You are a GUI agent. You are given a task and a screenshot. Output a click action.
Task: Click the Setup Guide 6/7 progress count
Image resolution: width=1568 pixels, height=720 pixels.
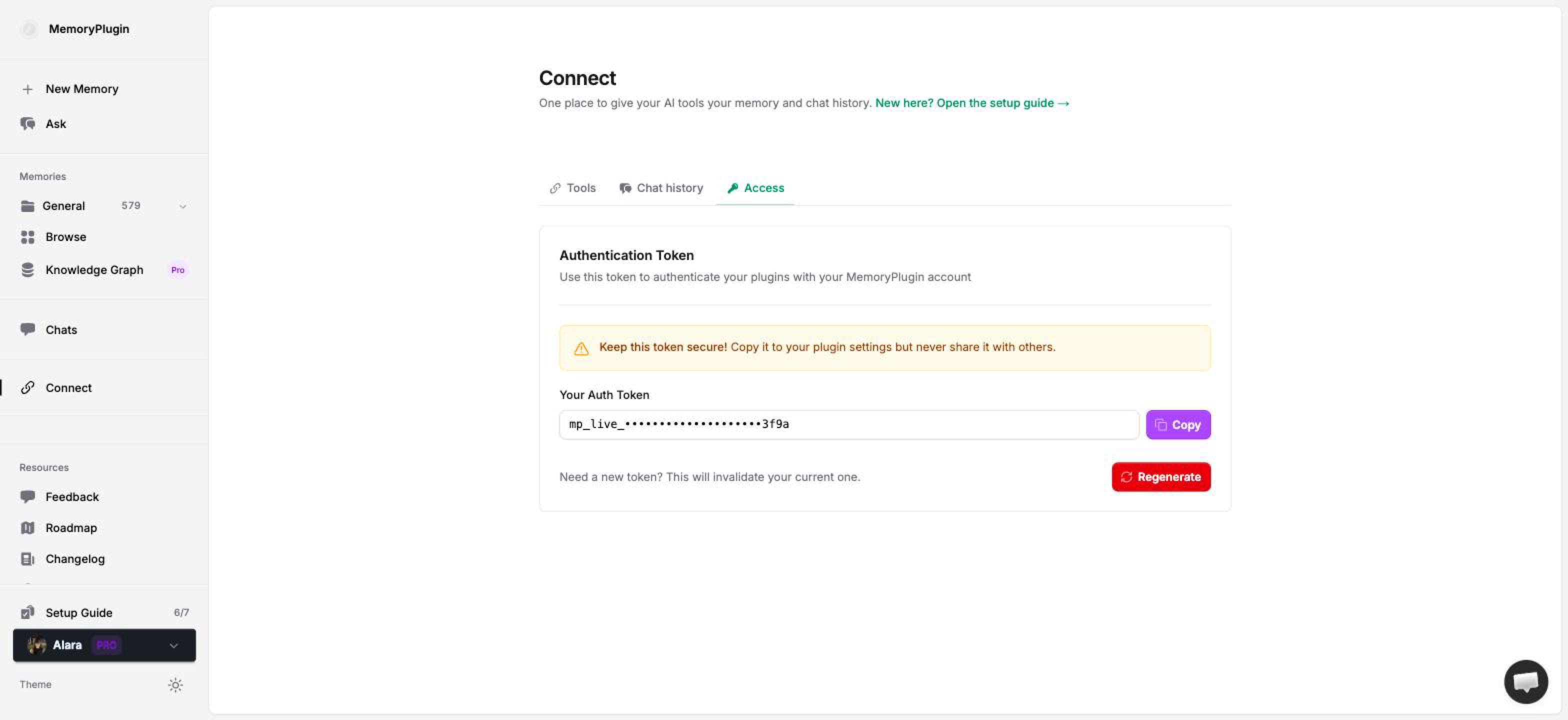(x=181, y=612)
